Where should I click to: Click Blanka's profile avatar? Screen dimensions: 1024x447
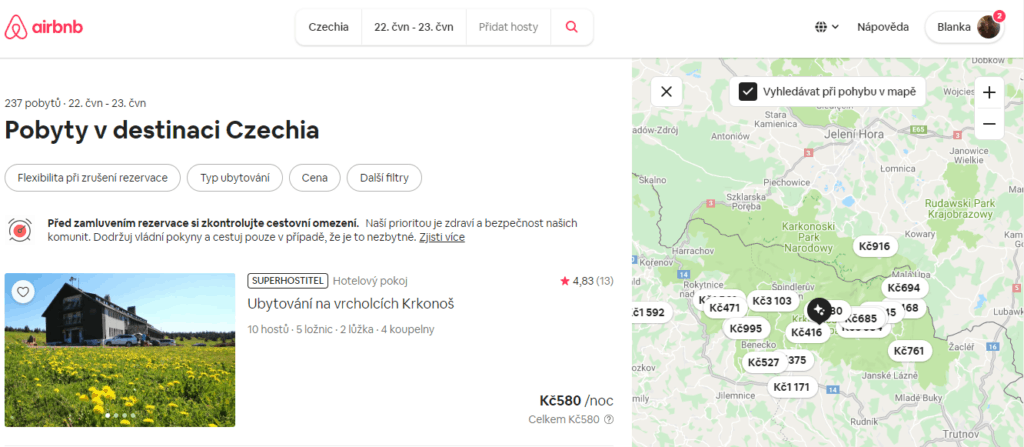pyautogui.click(x=988, y=27)
